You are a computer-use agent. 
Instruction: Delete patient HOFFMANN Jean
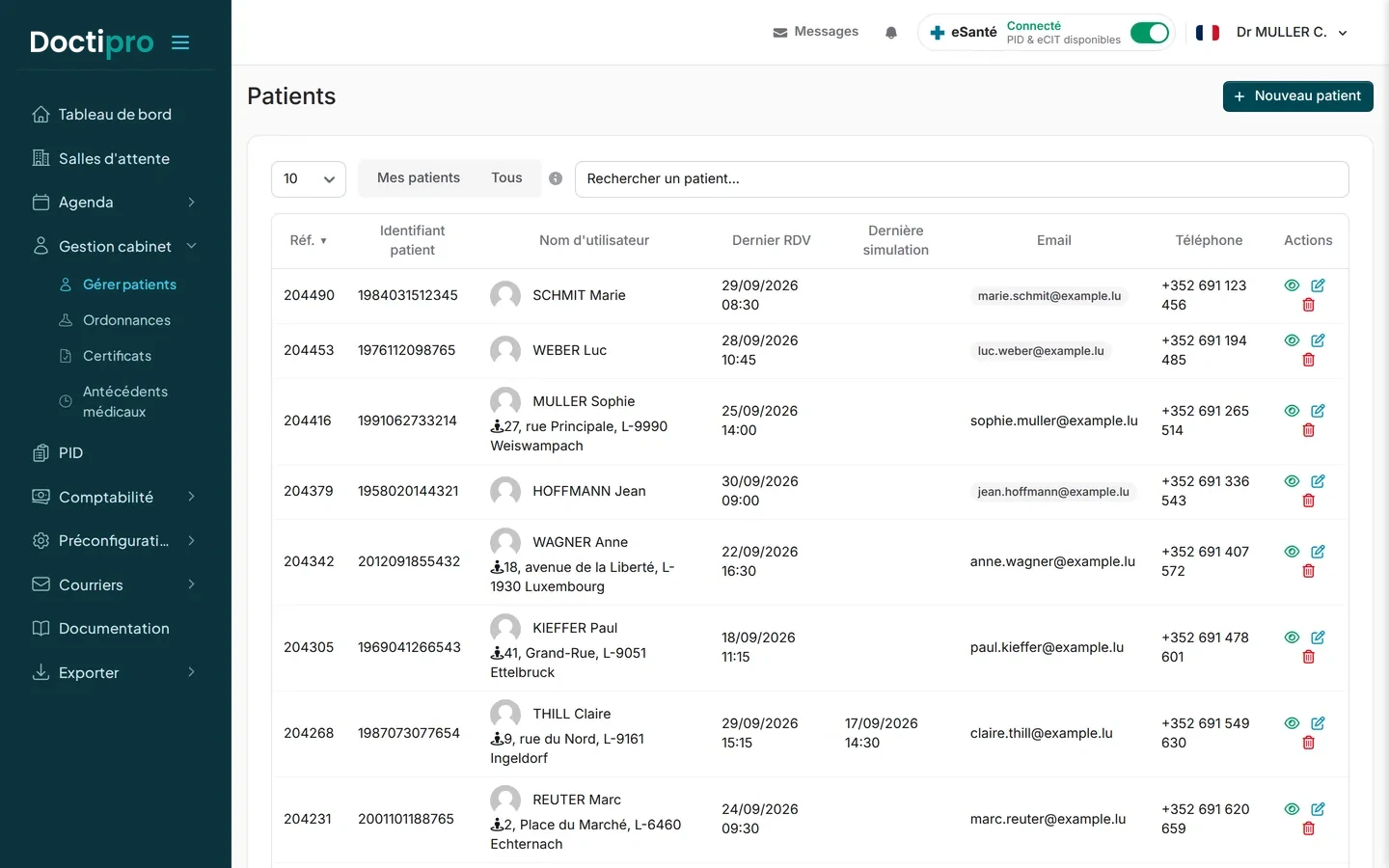coord(1309,501)
